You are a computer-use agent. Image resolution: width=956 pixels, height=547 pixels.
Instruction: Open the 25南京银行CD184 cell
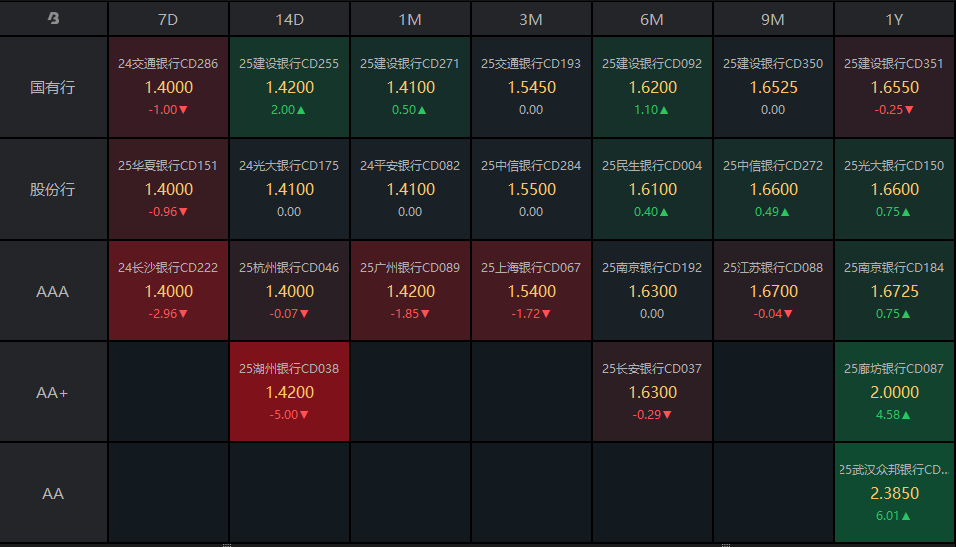(x=894, y=291)
